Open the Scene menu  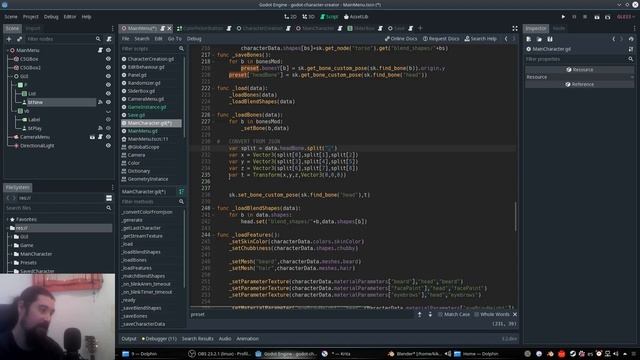coord(11,17)
